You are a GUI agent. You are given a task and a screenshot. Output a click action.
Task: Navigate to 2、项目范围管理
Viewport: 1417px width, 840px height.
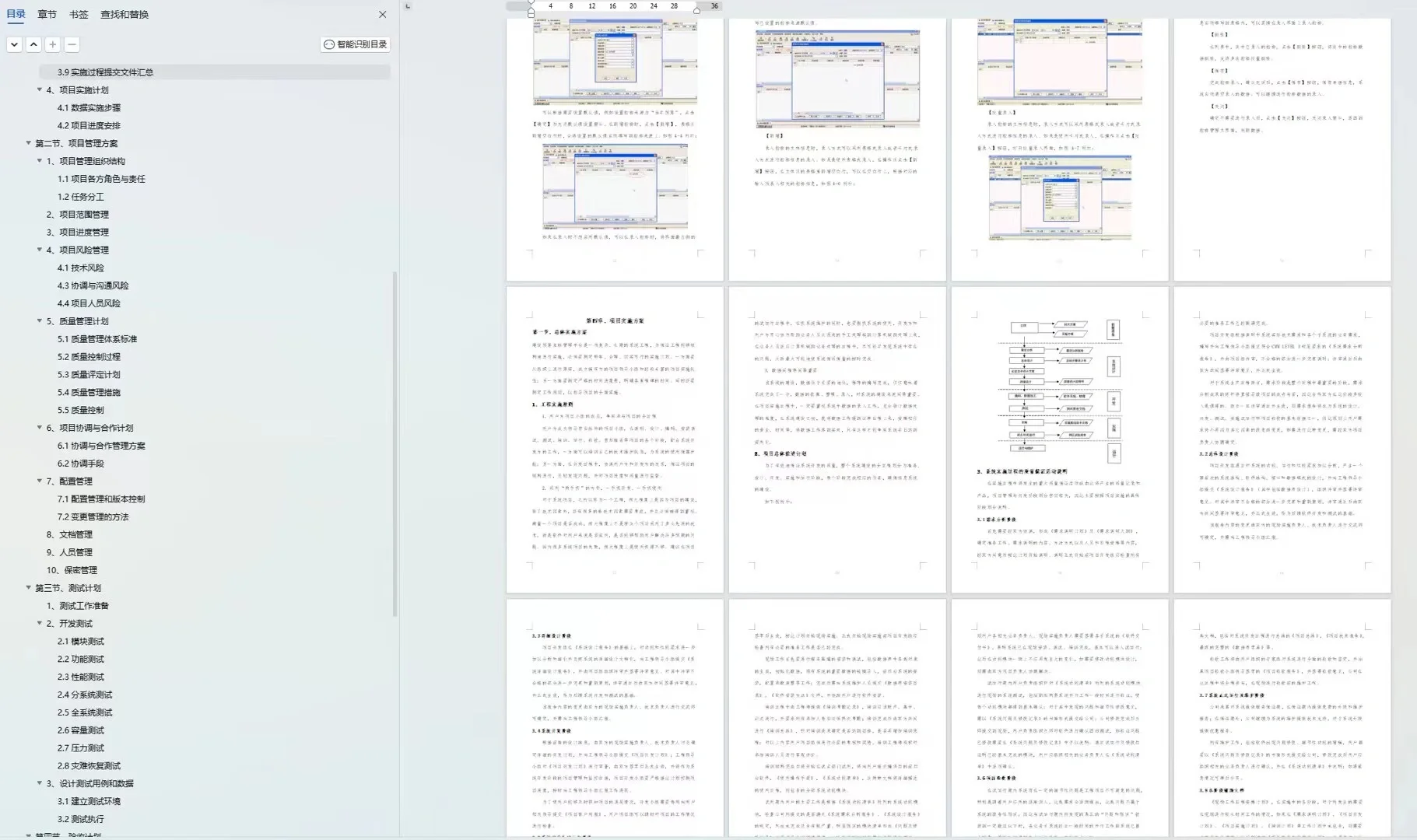pos(77,215)
